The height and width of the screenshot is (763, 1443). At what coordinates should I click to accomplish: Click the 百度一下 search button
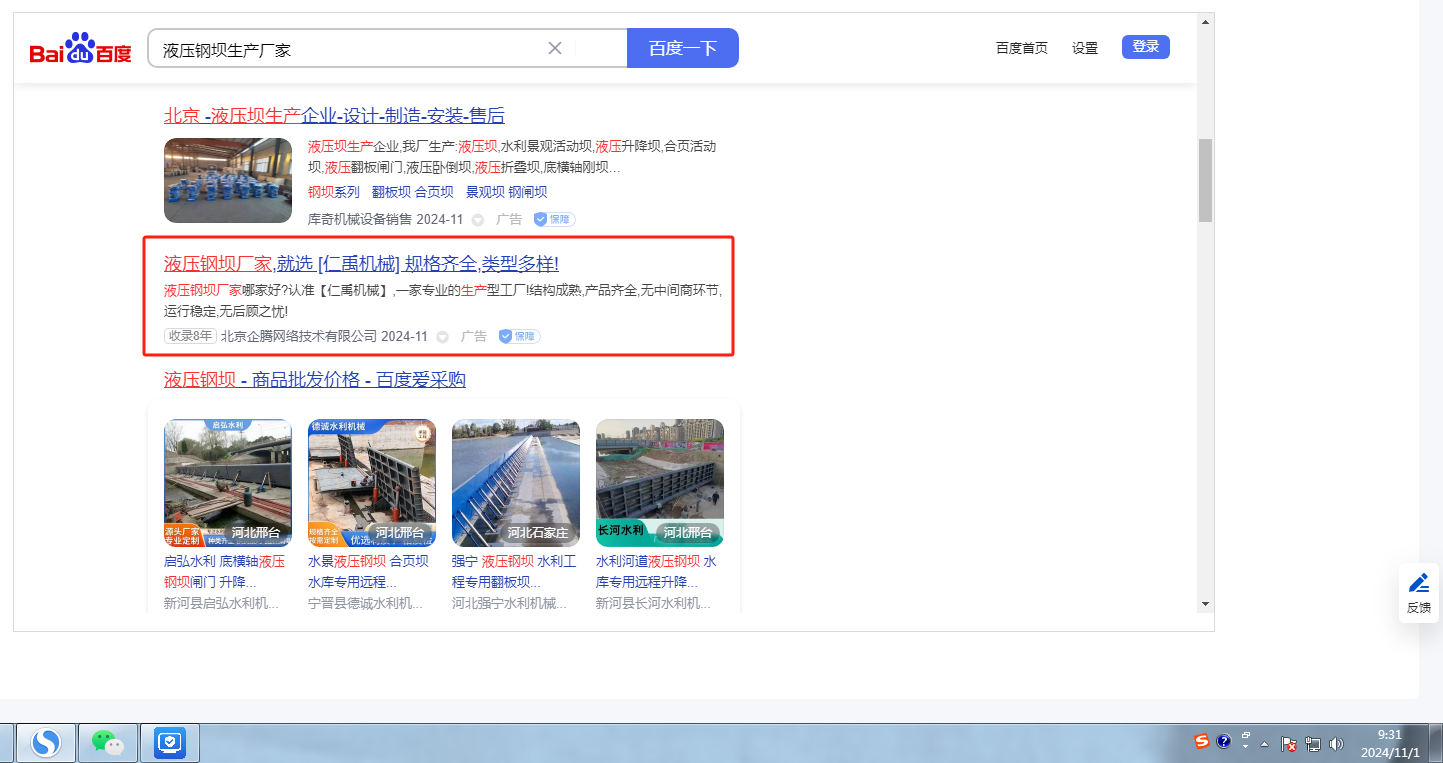683,48
